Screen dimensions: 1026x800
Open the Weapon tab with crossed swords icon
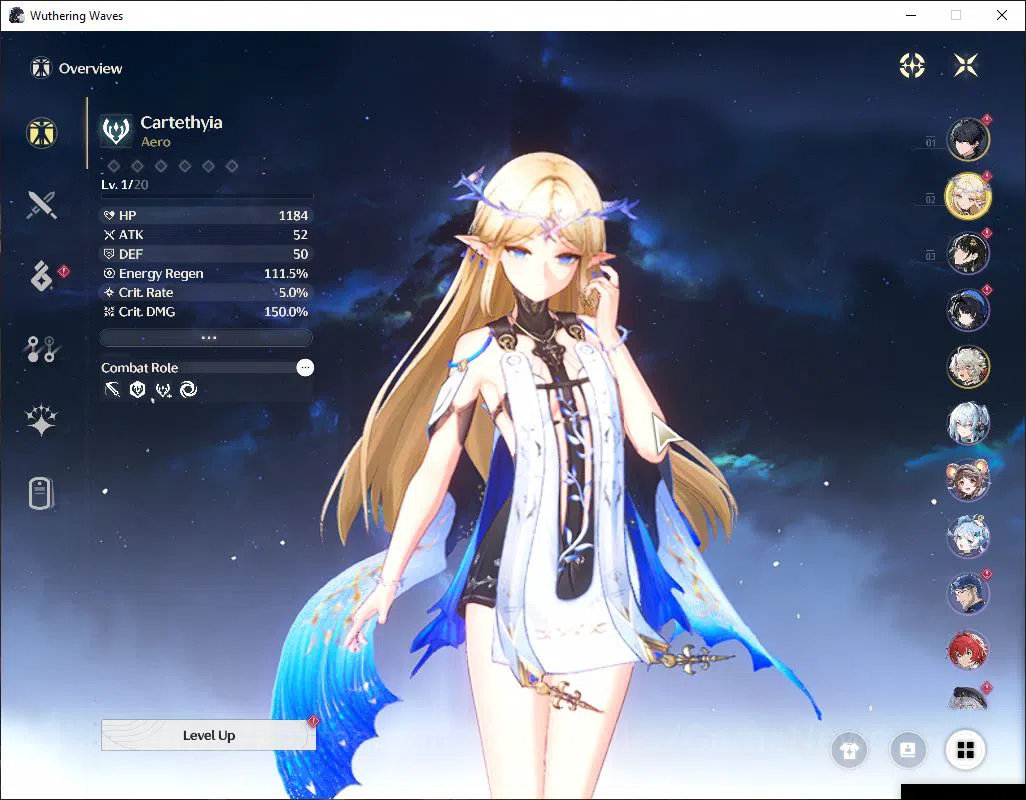tap(41, 205)
